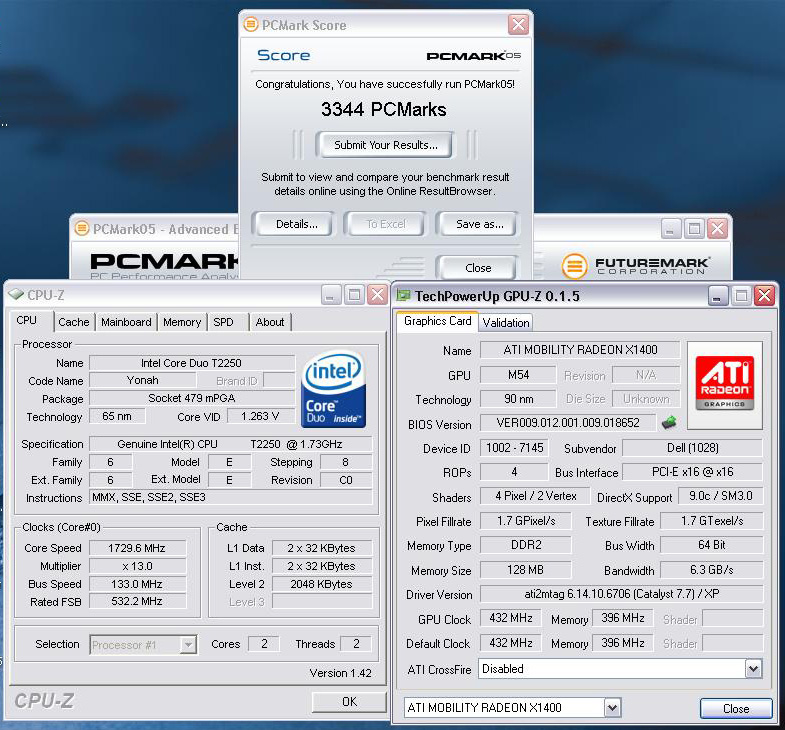Open the Processor #1 selection dropdown
785x730 pixels.
pyautogui.click(x=188, y=644)
